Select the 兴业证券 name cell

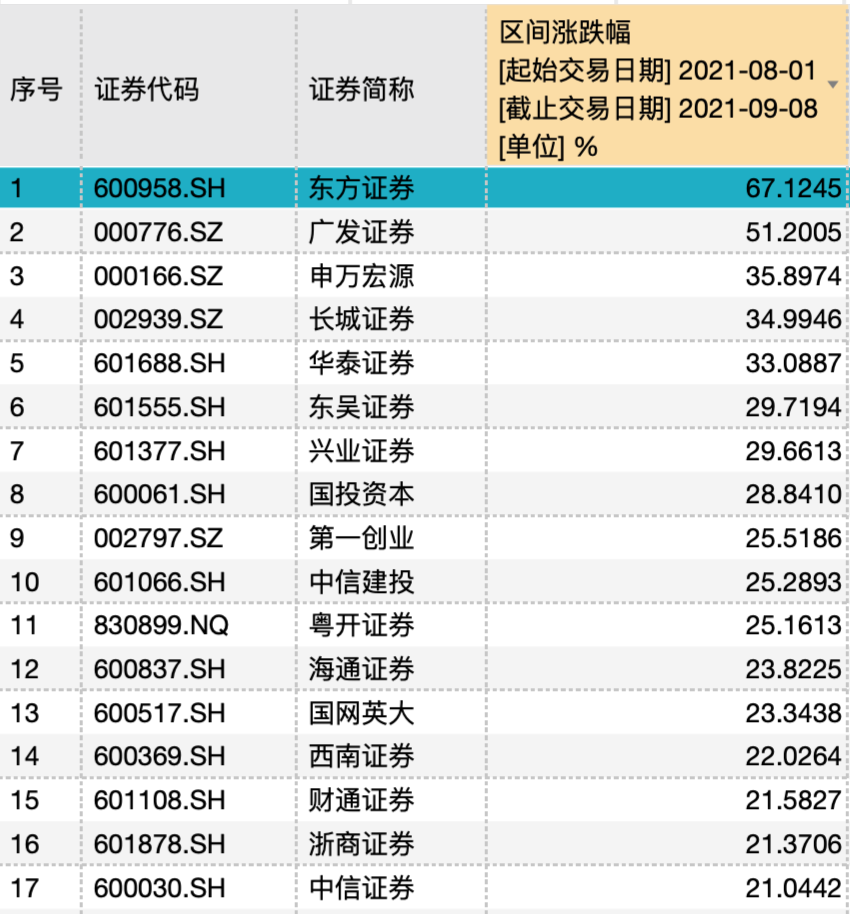click(x=361, y=451)
